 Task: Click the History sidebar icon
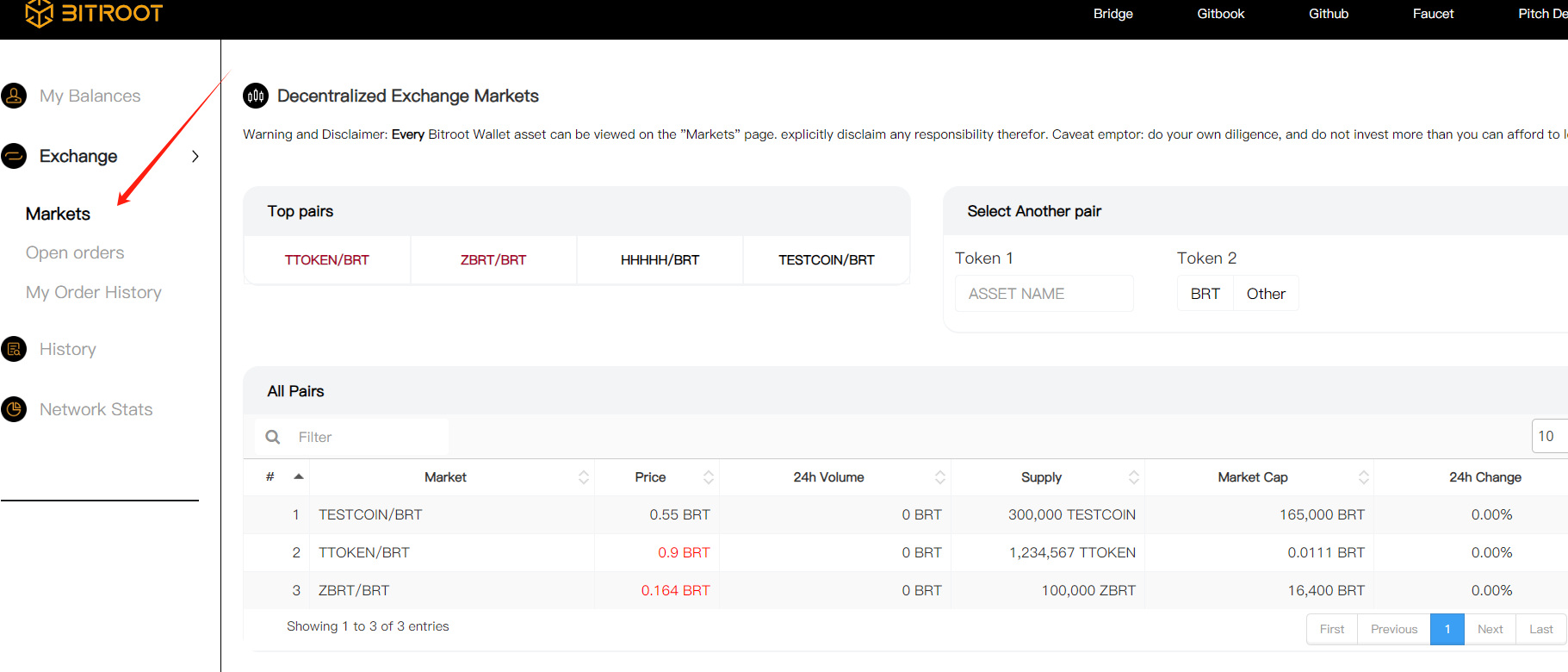tap(14, 349)
